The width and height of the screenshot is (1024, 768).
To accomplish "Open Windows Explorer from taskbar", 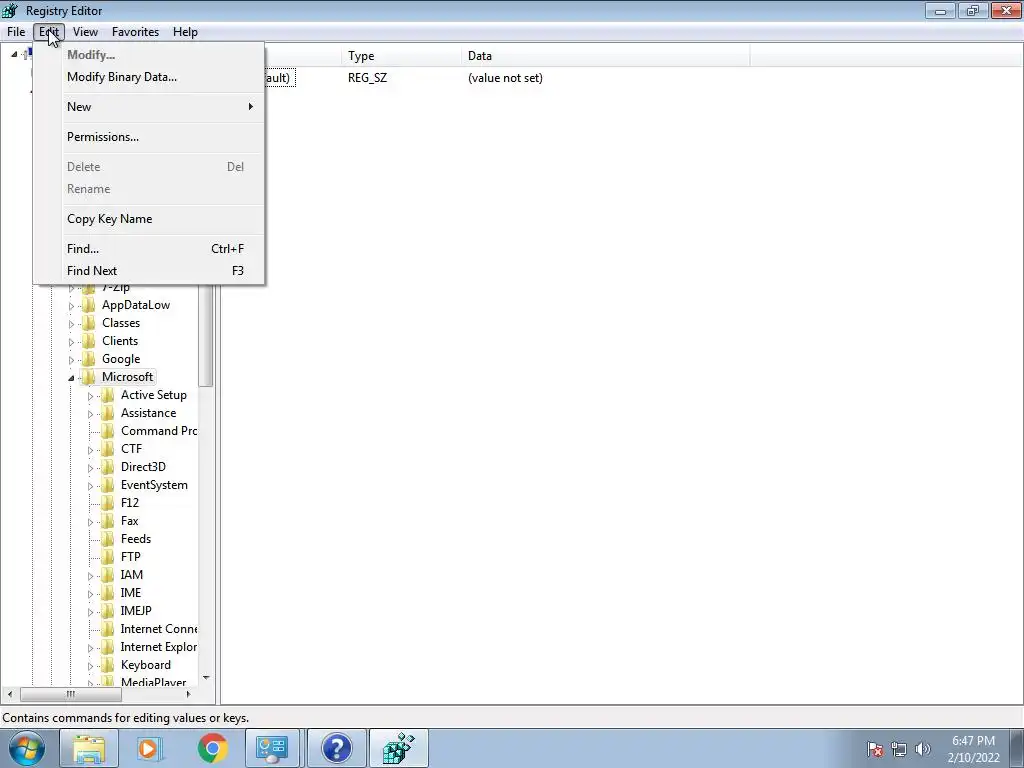I will click(89, 748).
